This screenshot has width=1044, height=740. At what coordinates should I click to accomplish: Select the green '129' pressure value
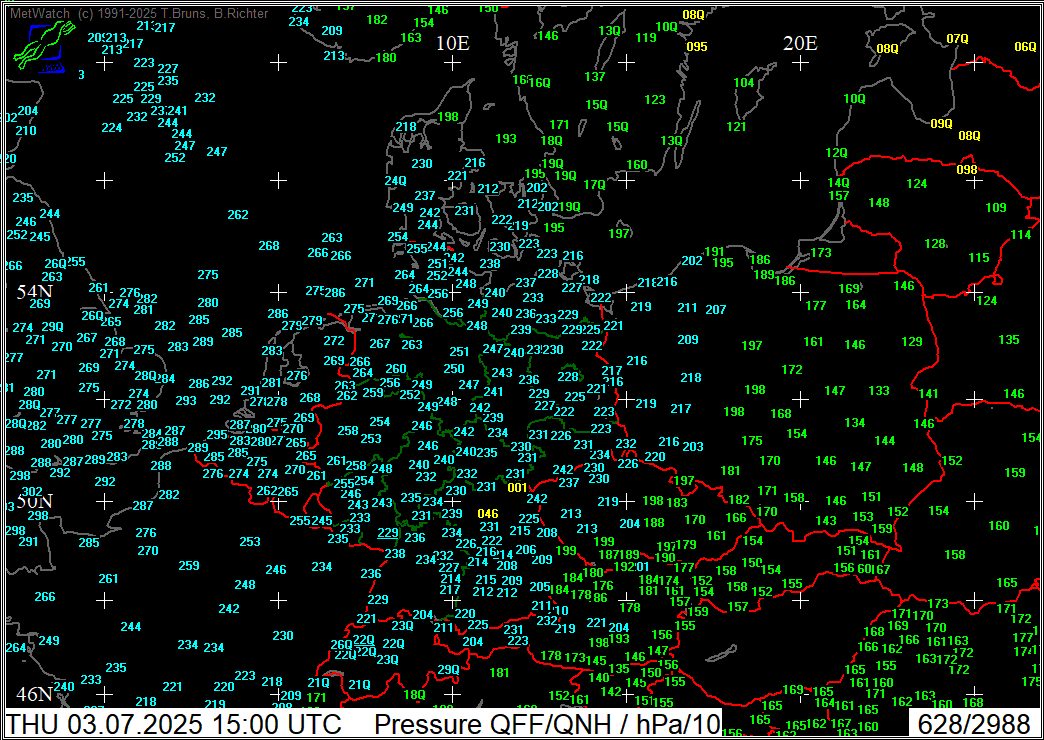click(x=912, y=342)
